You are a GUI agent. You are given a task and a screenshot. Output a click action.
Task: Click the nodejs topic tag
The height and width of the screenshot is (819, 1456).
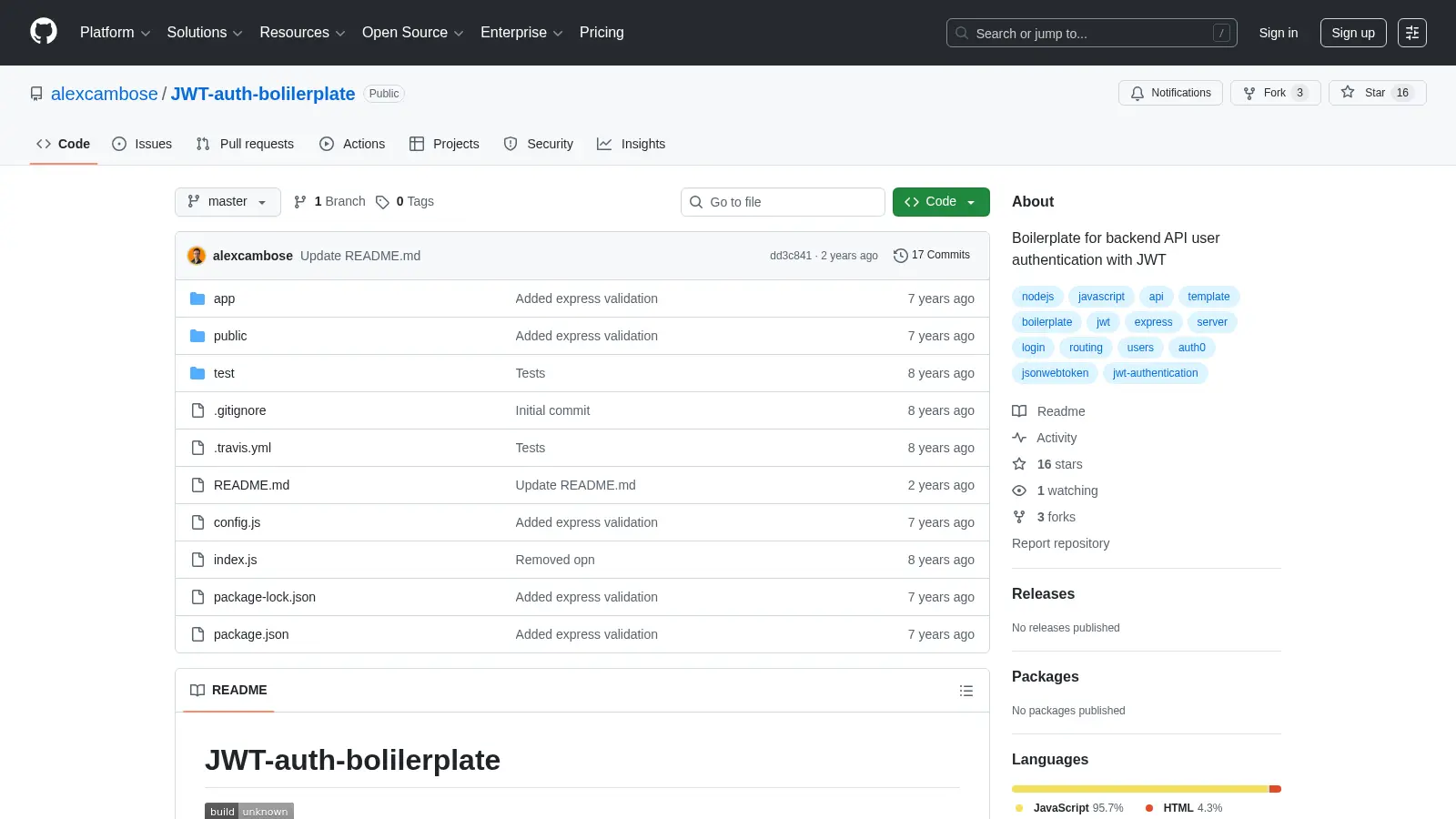tap(1037, 297)
